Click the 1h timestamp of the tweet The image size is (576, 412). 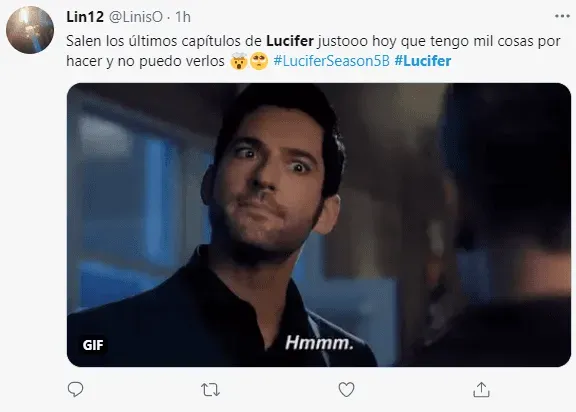183,17
